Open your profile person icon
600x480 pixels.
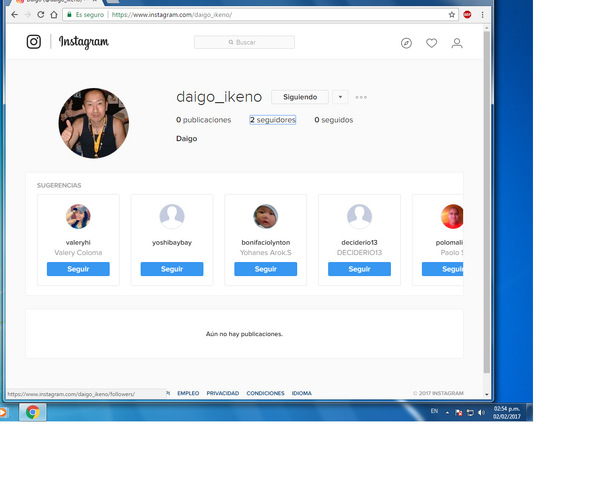coord(457,43)
